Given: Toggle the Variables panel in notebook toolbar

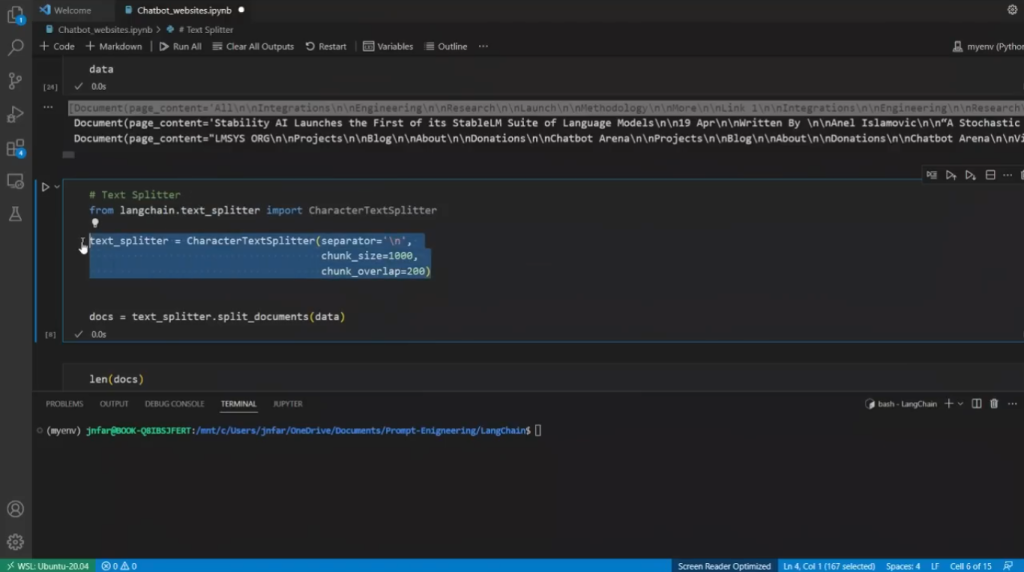Looking at the screenshot, I should click(x=387, y=46).
